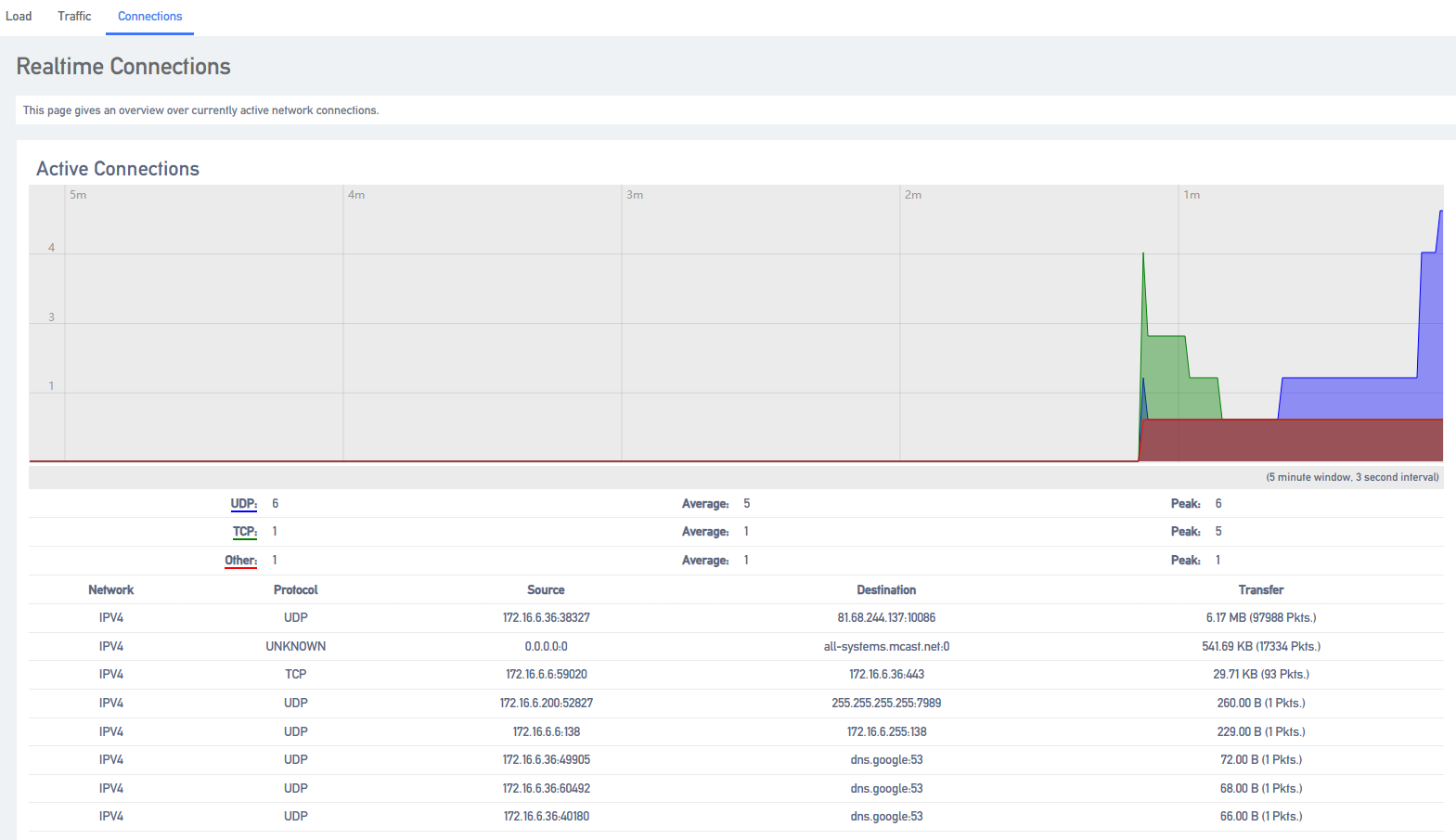The height and width of the screenshot is (840, 1456).
Task: Click the TCP legend label
Action: click(244, 532)
